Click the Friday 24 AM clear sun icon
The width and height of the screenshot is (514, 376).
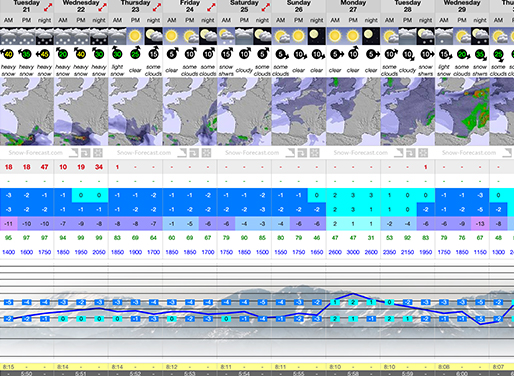tap(171, 36)
